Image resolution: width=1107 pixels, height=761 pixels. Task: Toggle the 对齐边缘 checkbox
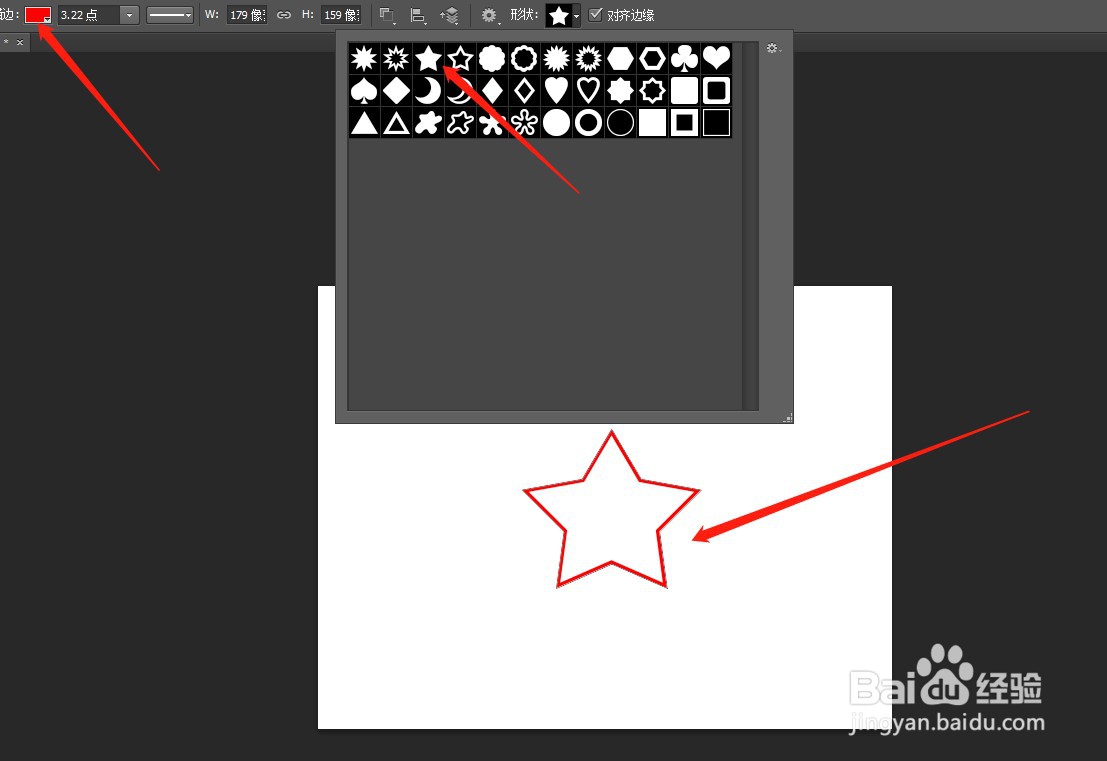coord(595,15)
